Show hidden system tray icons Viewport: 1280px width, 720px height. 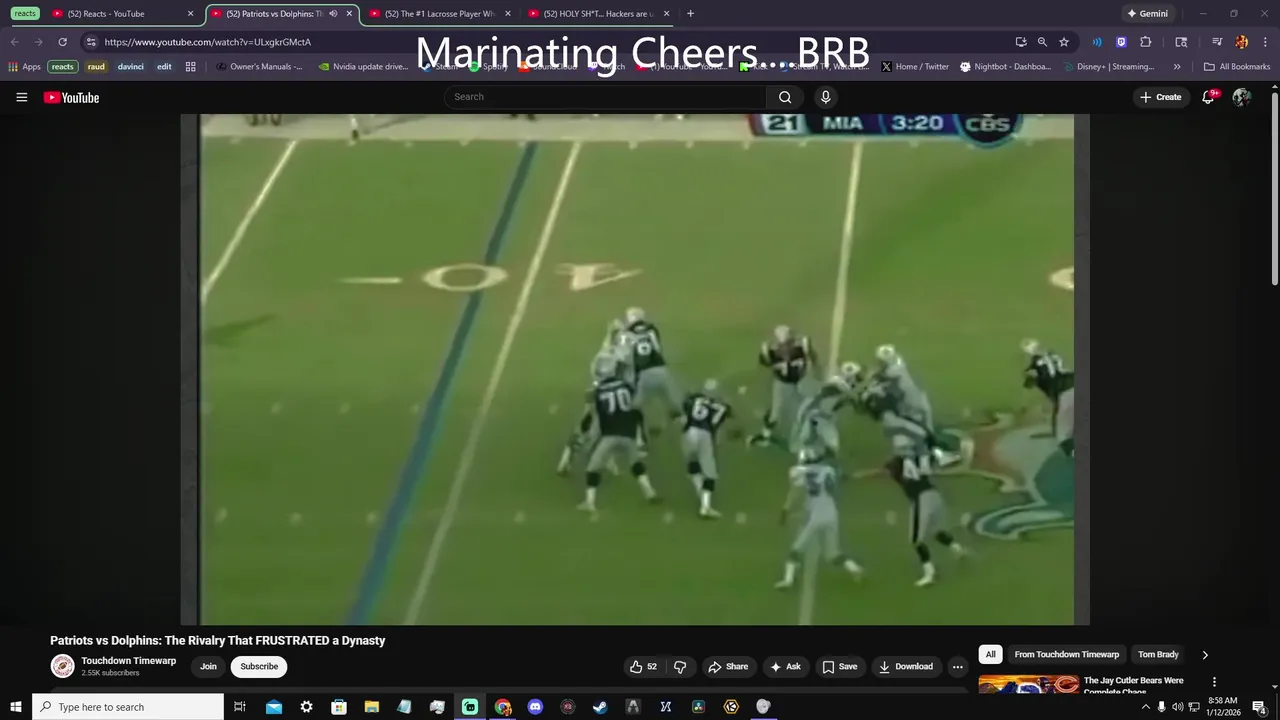click(x=1145, y=707)
